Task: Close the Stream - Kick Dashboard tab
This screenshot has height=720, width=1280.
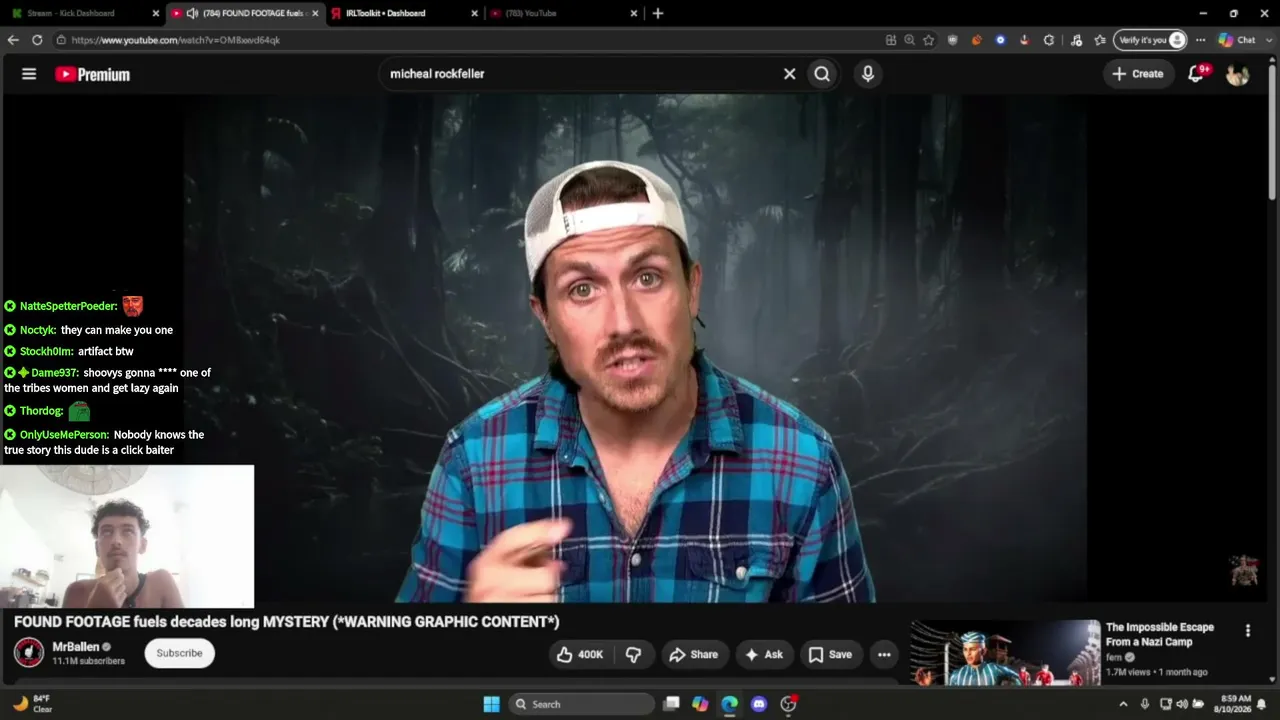Action: pos(155,13)
